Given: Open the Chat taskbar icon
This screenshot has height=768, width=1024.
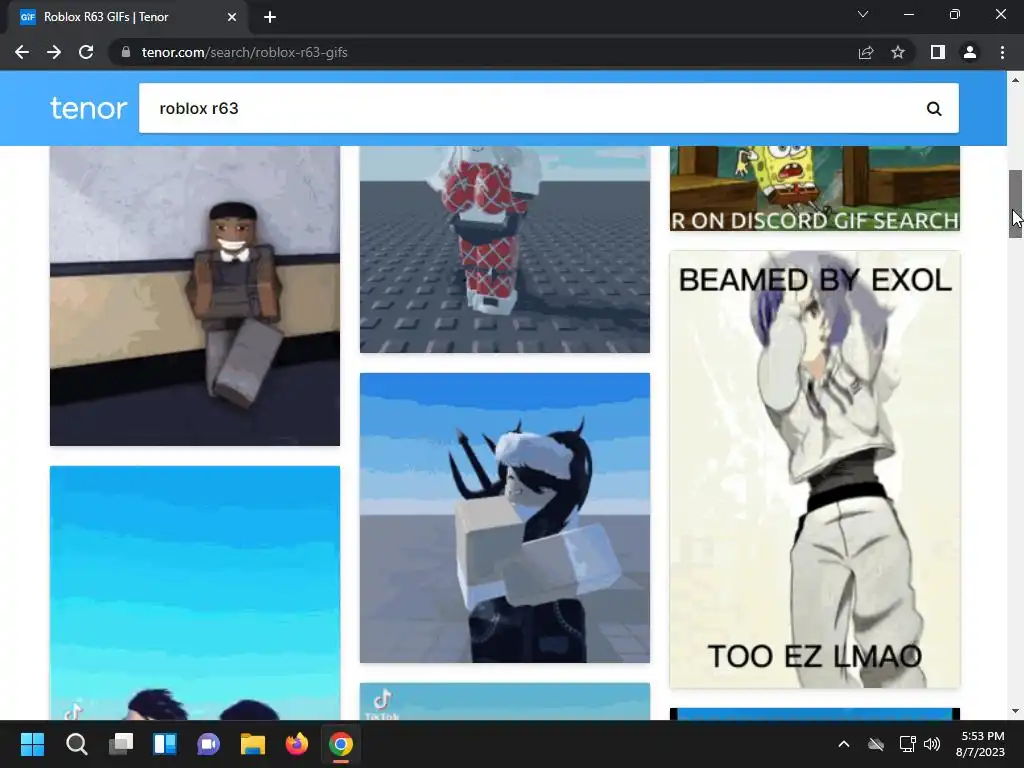Looking at the screenshot, I should (x=208, y=744).
